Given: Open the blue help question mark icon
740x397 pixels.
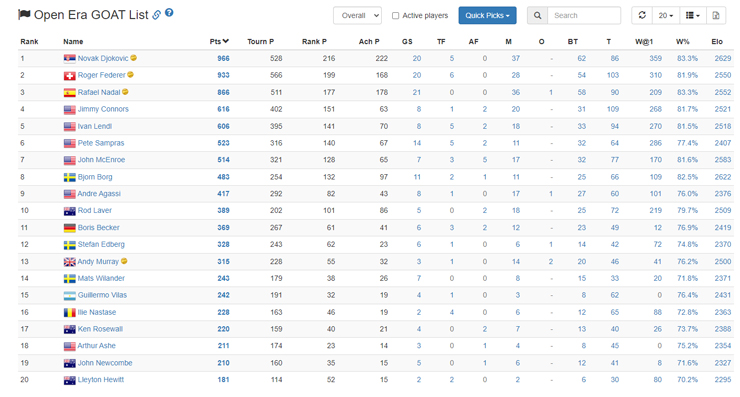Looking at the screenshot, I should [169, 13].
